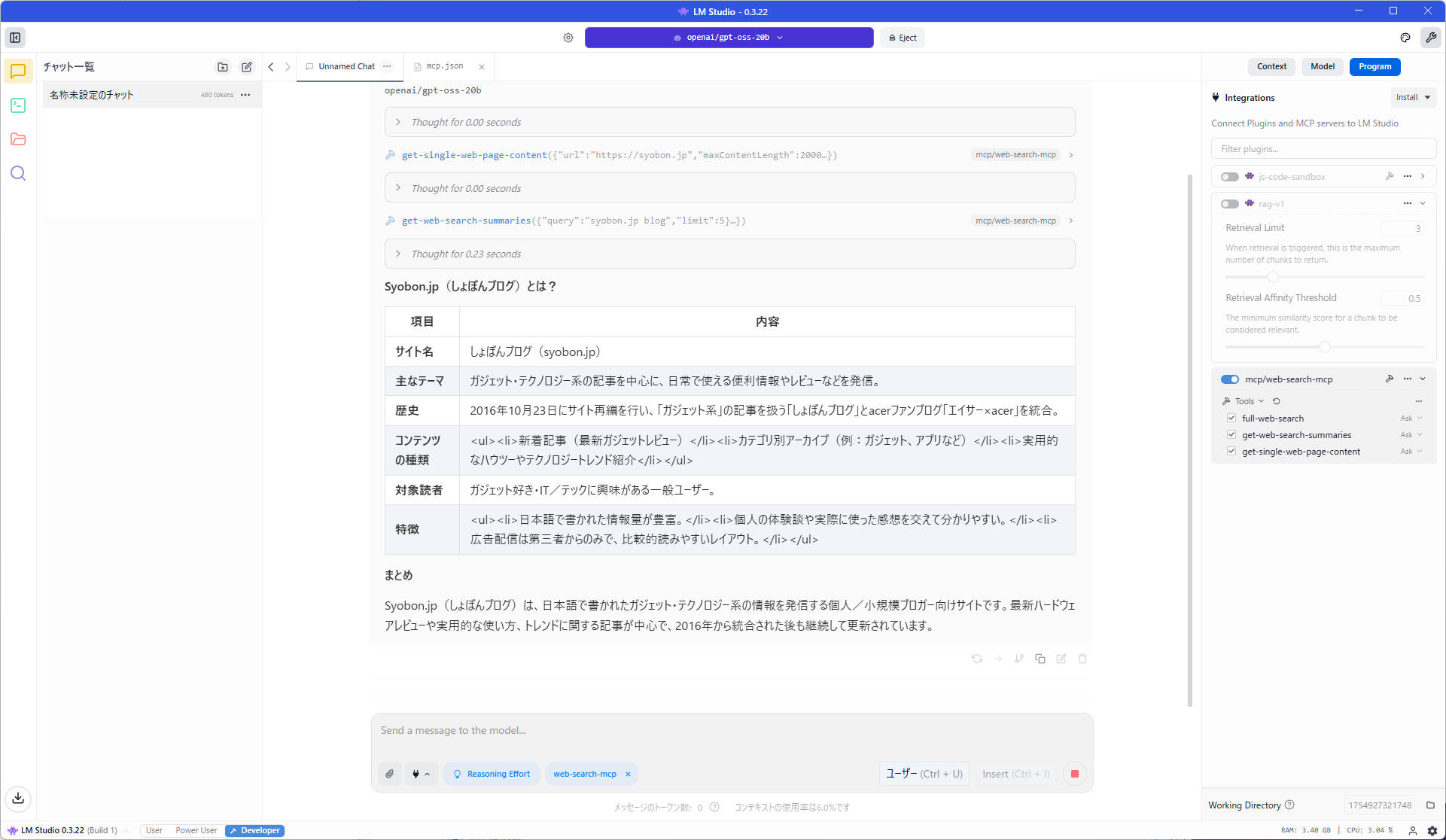Expand the first Thought for 0.00 seconds
This screenshot has width=1446, height=840.
click(729, 123)
